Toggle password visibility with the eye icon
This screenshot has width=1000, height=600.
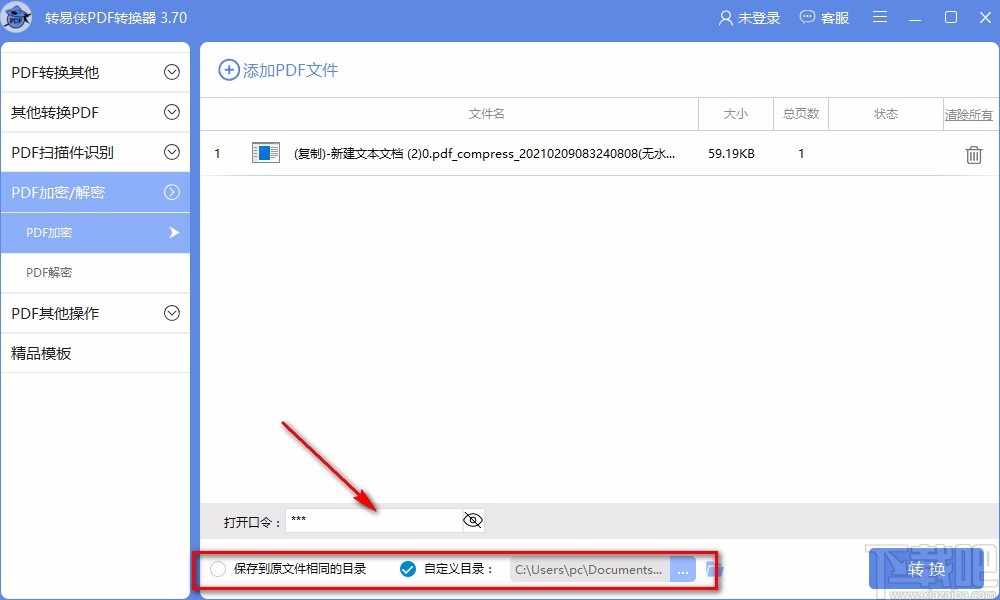[471, 520]
